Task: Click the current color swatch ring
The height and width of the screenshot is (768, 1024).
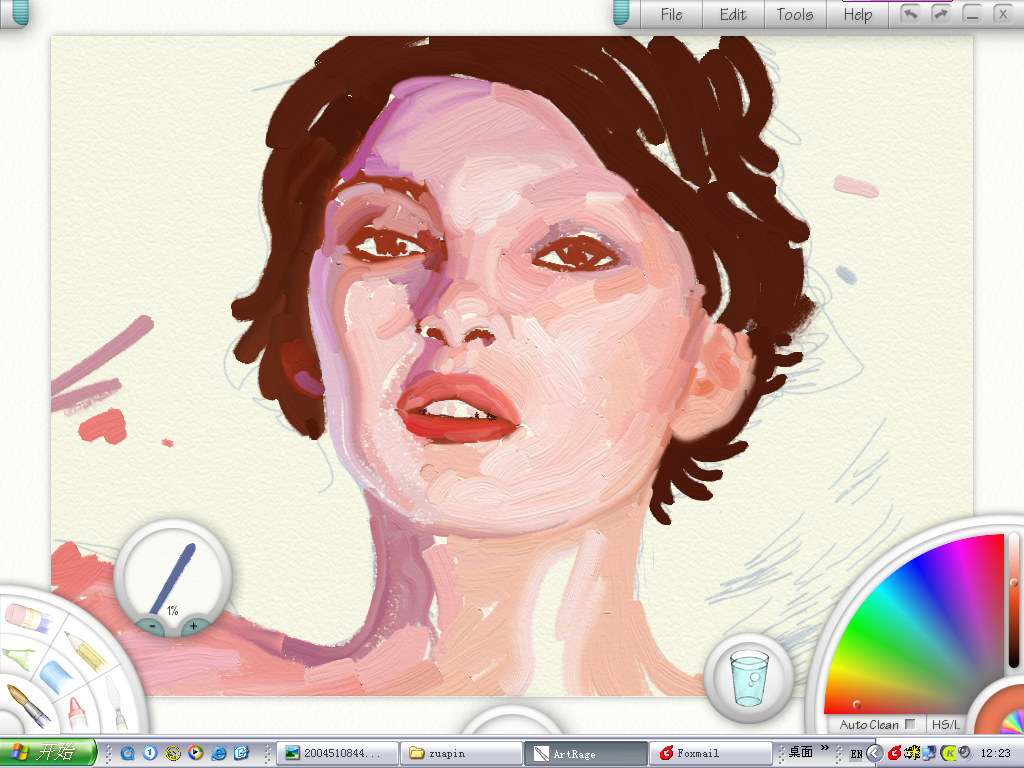Action: [x=999, y=709]
